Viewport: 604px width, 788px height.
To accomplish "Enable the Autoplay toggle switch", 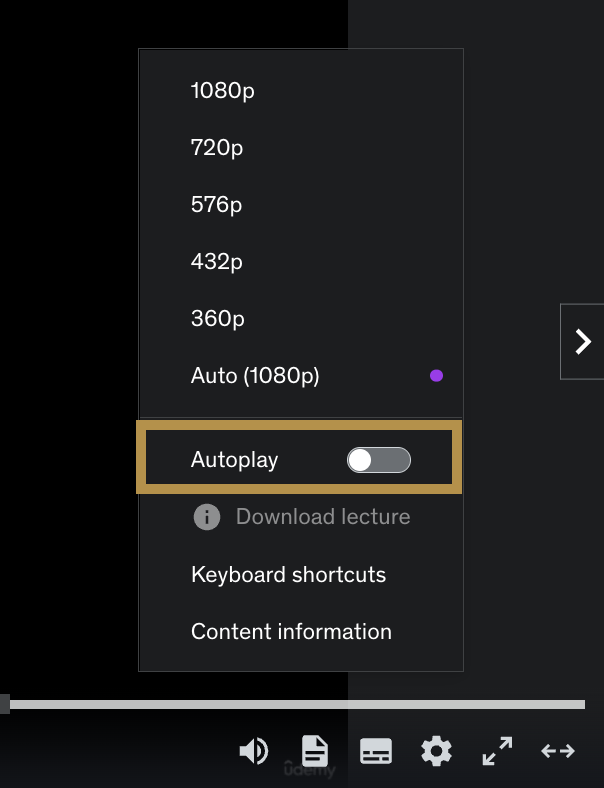I will coord(378,460).
